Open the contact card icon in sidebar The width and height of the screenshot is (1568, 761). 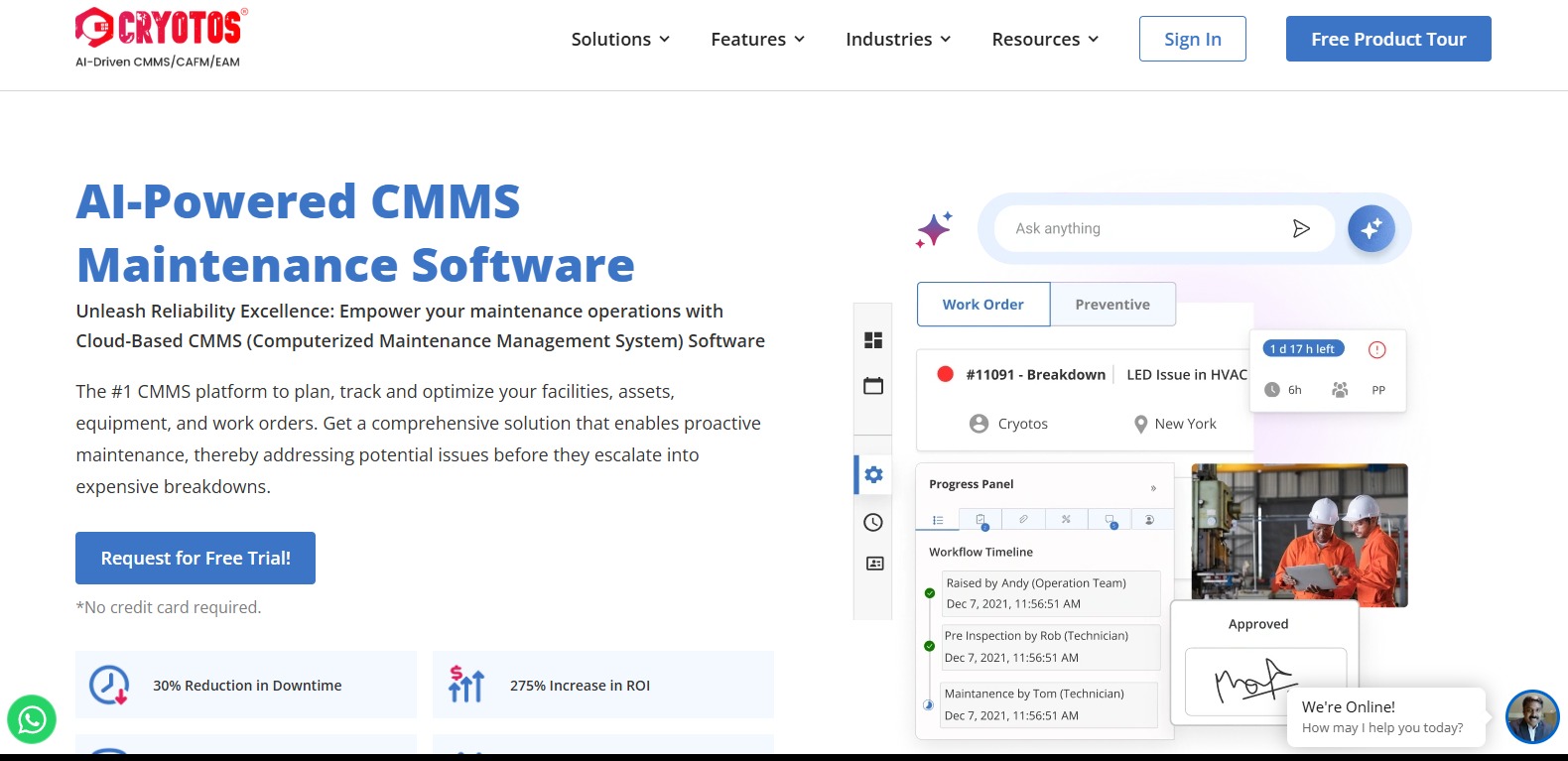(874, 564)
